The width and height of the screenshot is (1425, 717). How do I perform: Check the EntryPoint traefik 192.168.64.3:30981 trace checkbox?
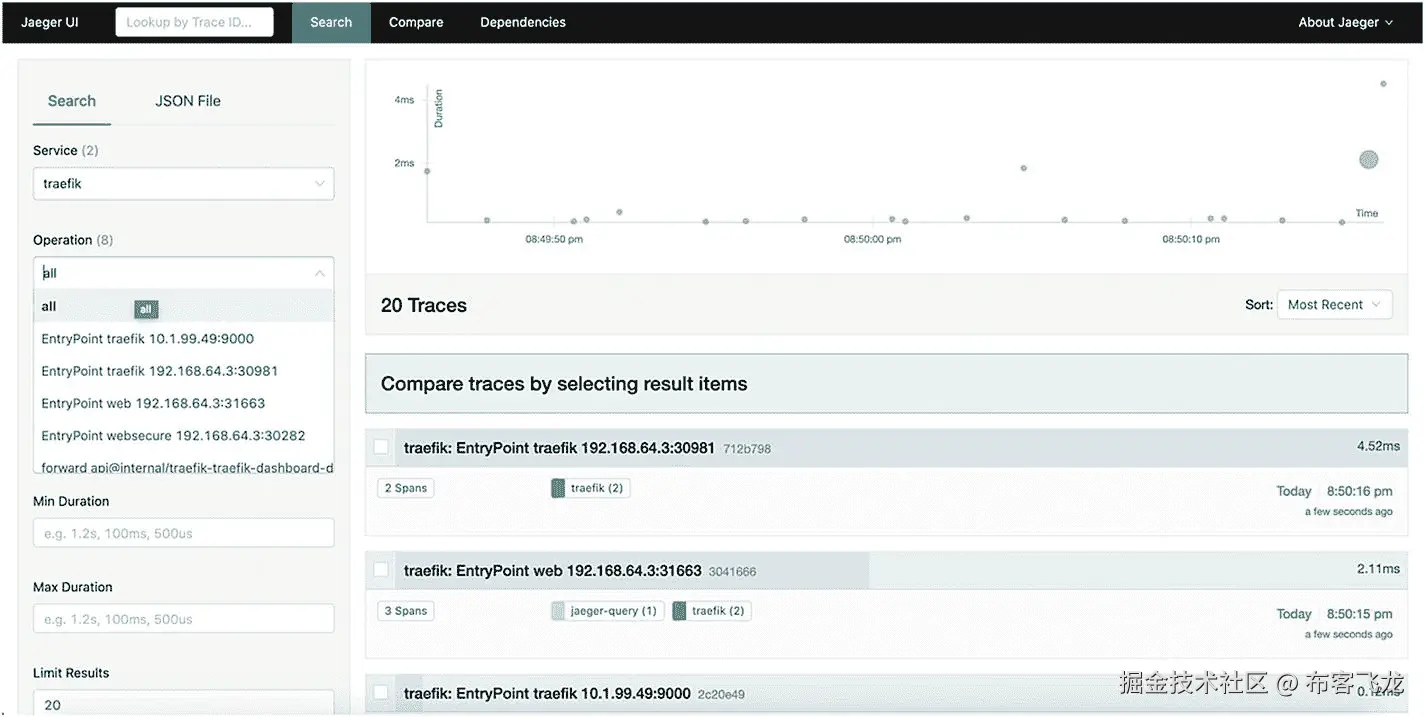pyautogui.click(x=381, y=447)
